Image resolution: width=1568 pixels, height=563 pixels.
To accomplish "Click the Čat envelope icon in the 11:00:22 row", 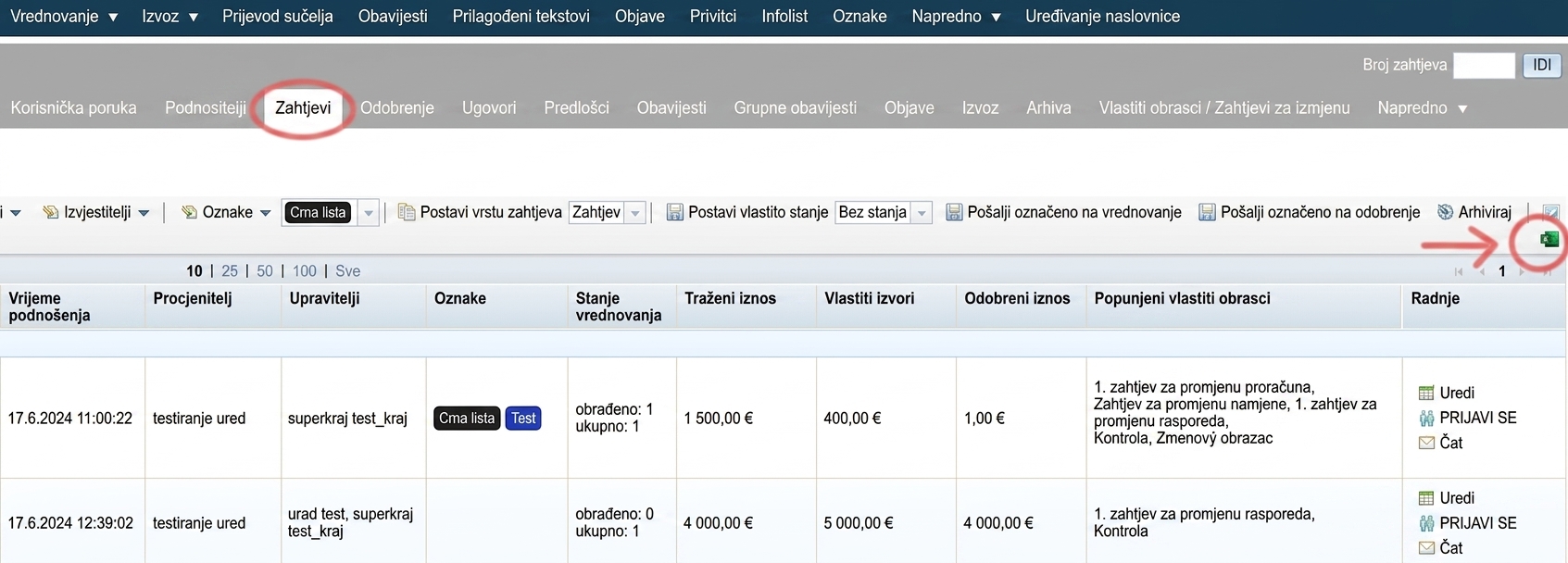I will coord(1426,443).
